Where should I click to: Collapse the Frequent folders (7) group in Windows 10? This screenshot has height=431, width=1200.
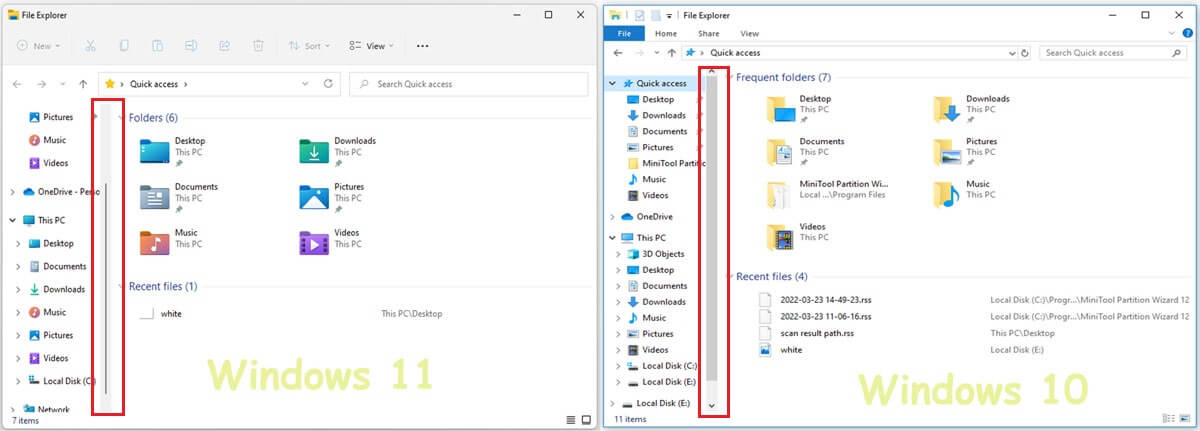(729, 77)
